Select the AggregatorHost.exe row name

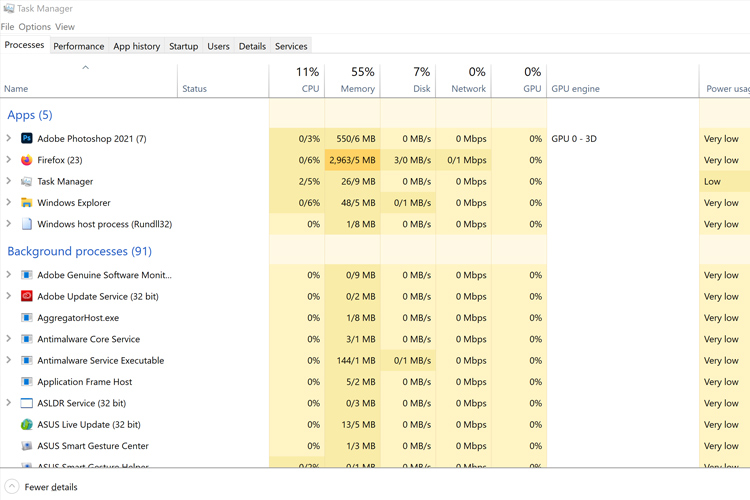[x=78, y=318]
